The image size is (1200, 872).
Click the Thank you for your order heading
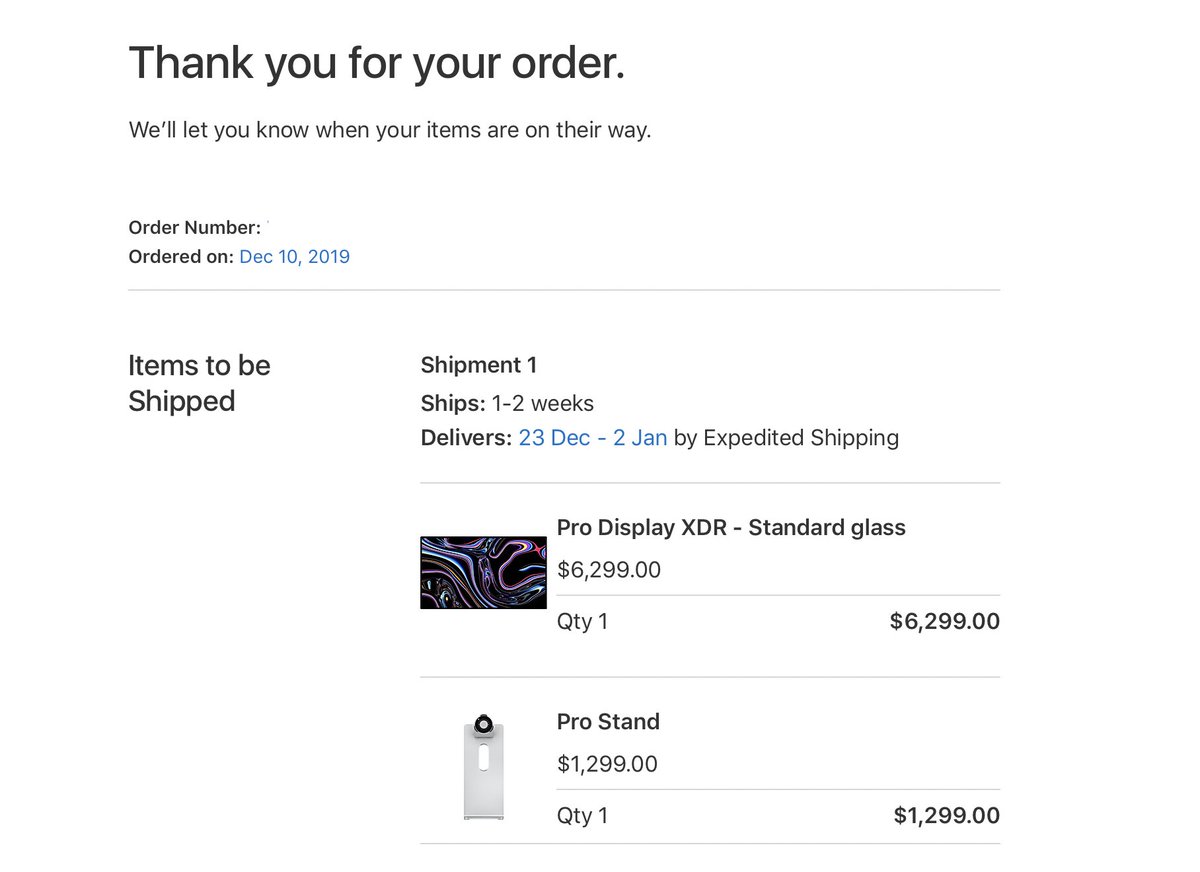[x=377, y=64]
